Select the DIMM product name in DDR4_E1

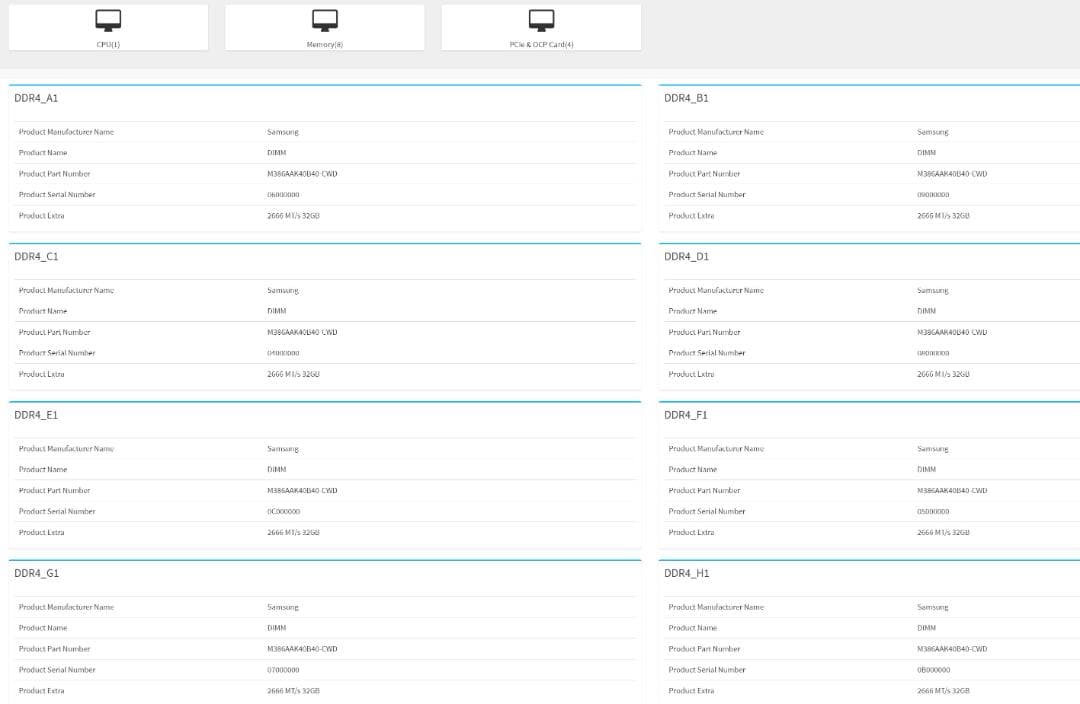tap(277, 470)
